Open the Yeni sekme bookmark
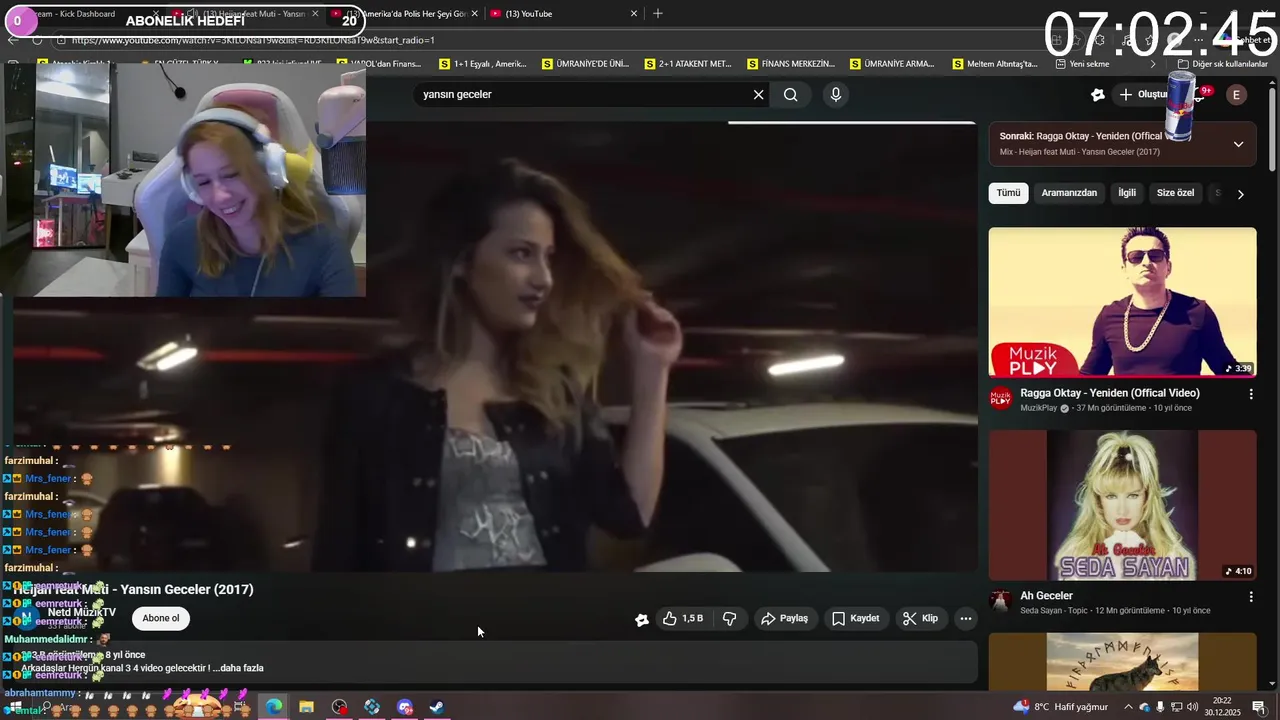The image size is (1280, 720). click(x=1083, y=64)
